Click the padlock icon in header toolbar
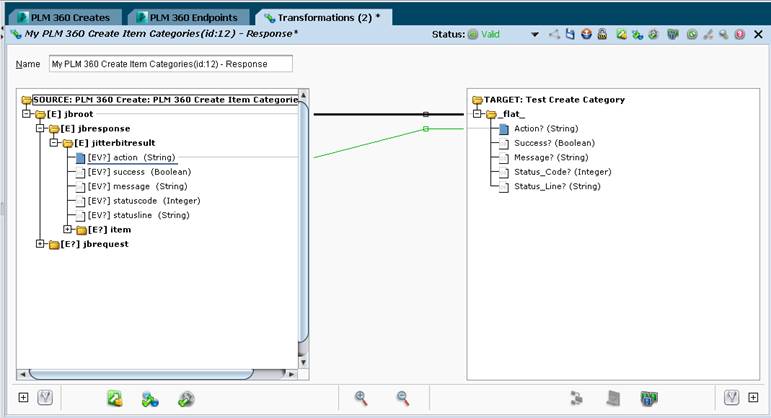Viewport: 771px width, 418px height. click(x=602, y=34)
